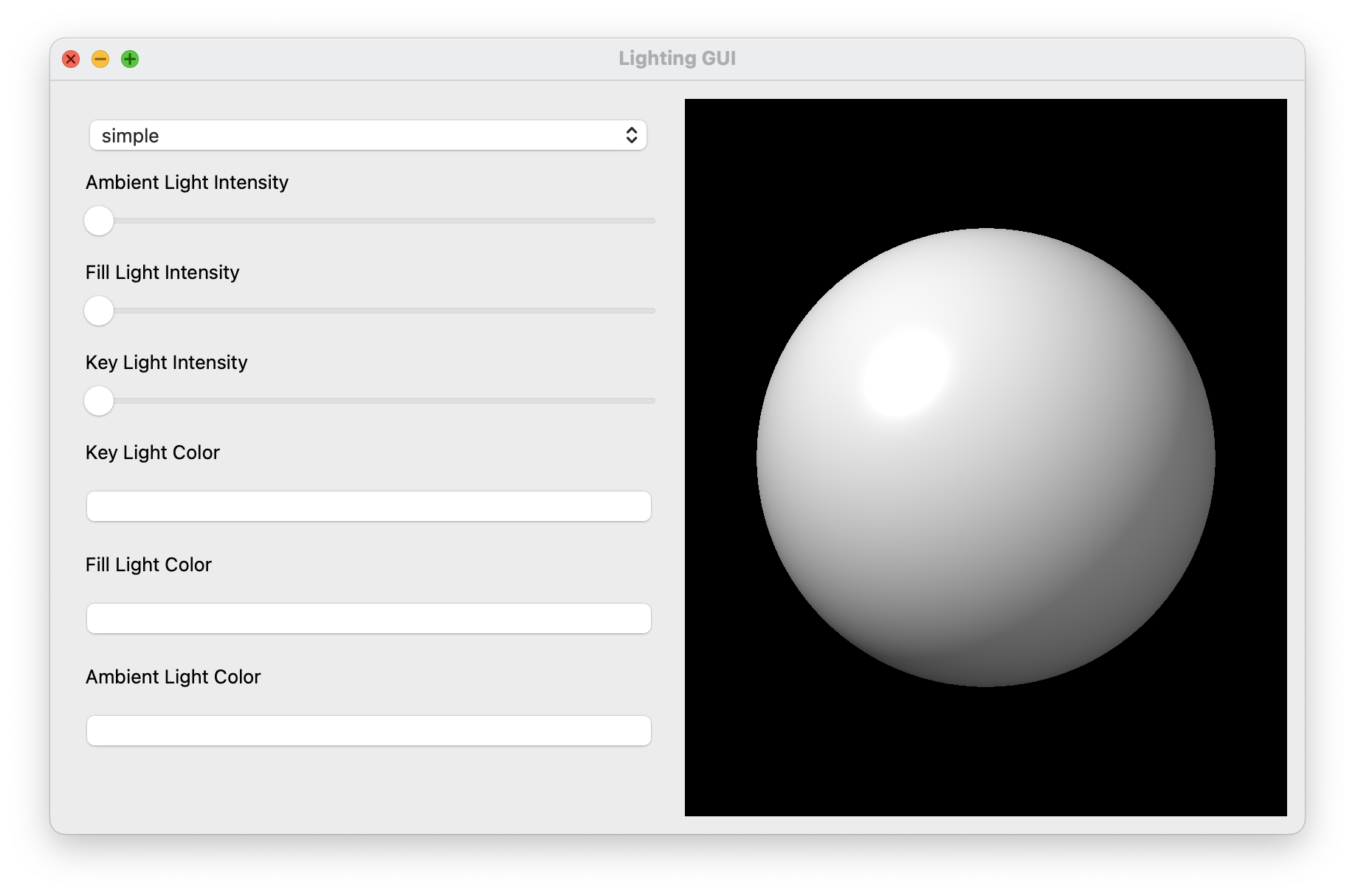Minimize the window using the yellow button
The width and height of the screenshot is (1355, 896).
click(100, 59)
